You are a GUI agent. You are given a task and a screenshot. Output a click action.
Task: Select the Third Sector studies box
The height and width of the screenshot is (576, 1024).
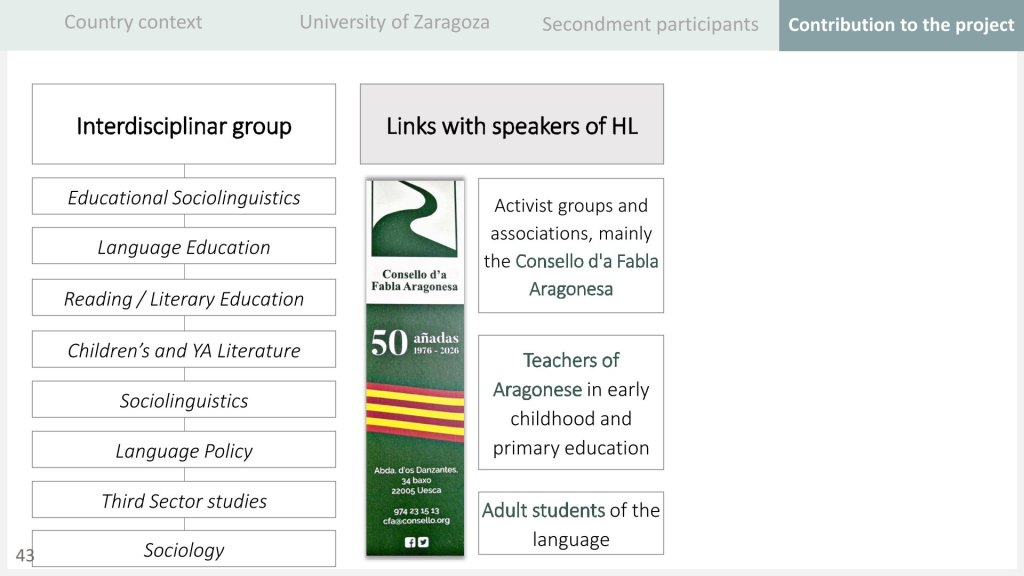tap(184, 500)
